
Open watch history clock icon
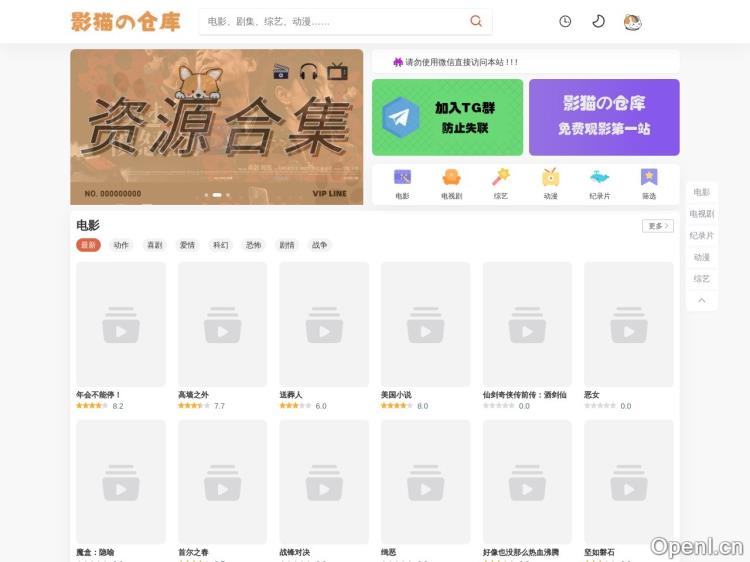coord(565,21)
